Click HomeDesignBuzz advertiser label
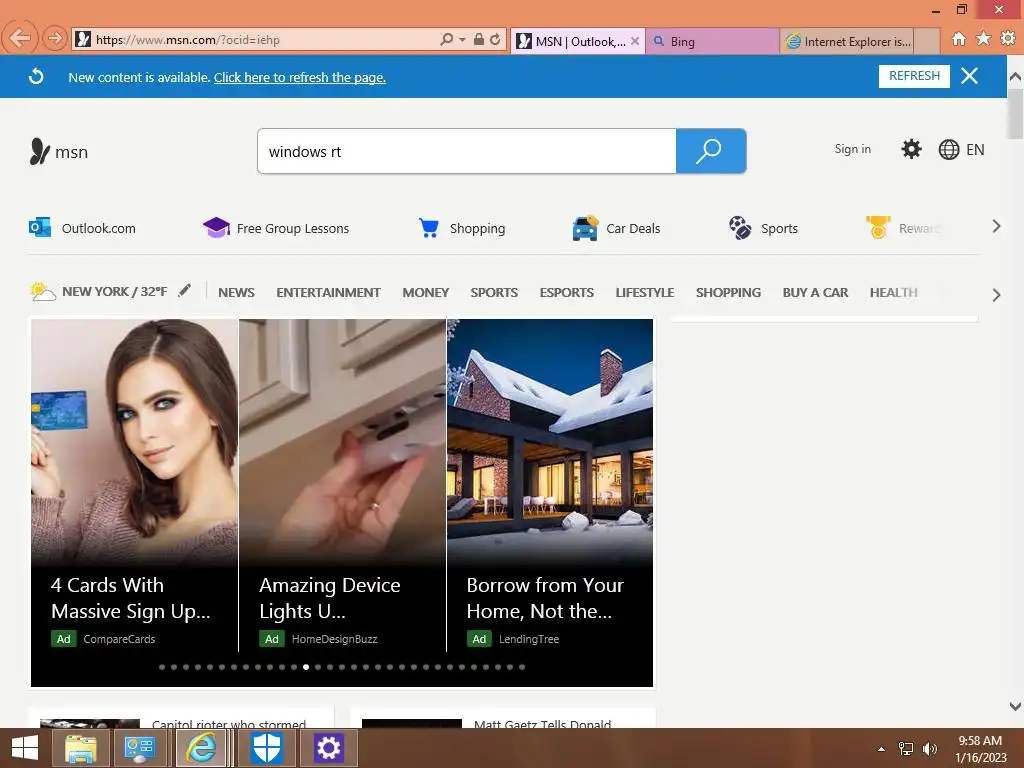Image resolution: width=1024 pixels, height=768 pixels. point(334,639)
